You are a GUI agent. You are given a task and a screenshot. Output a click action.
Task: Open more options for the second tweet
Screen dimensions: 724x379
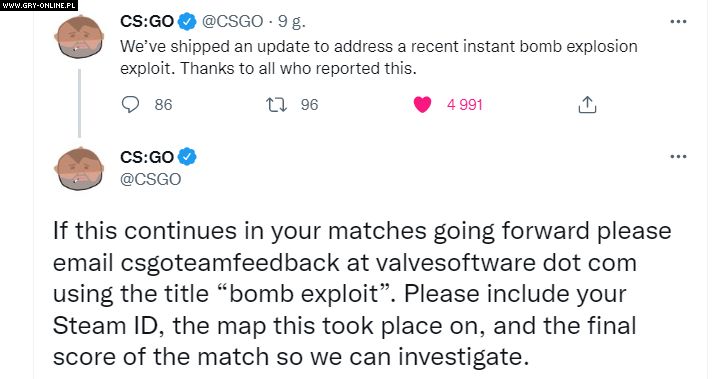tap(678, 156)
